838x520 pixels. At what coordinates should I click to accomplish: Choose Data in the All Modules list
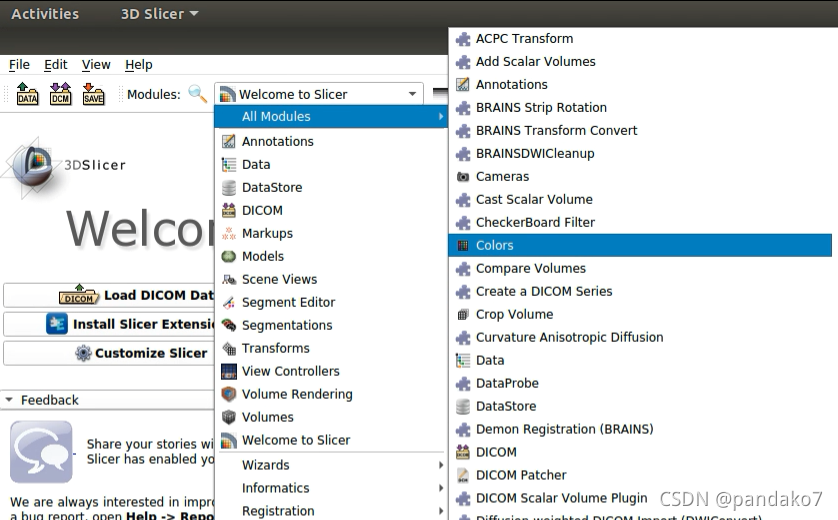tap(640, 360)
